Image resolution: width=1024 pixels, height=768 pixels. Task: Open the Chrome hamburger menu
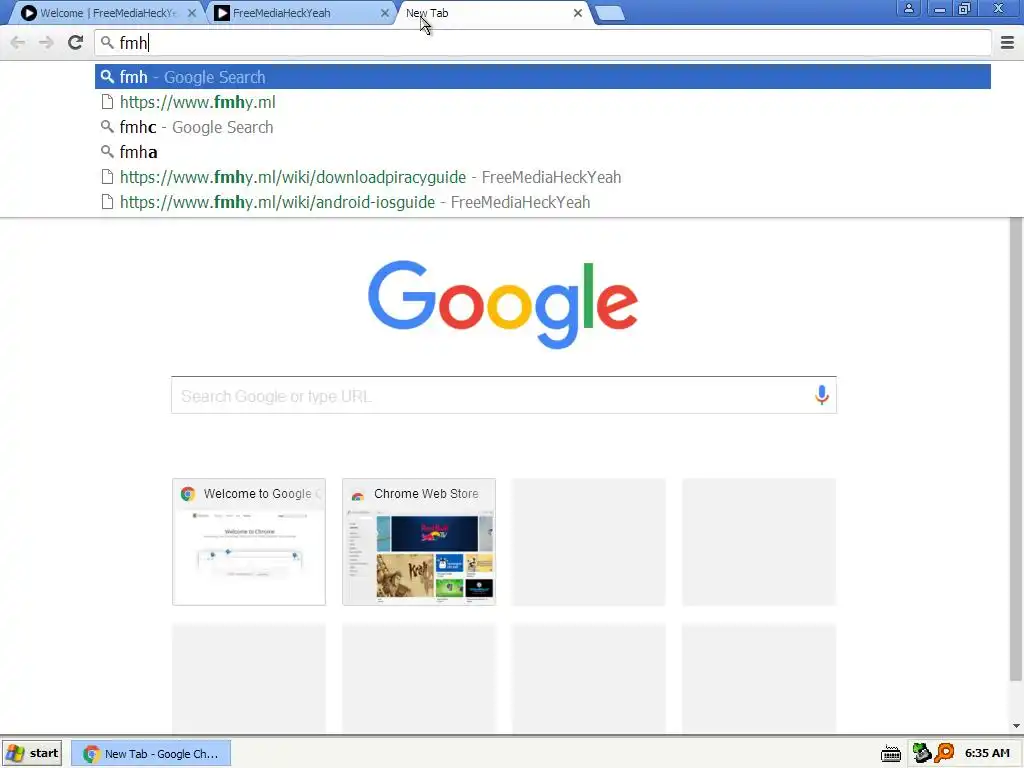tap(1007, 42)
